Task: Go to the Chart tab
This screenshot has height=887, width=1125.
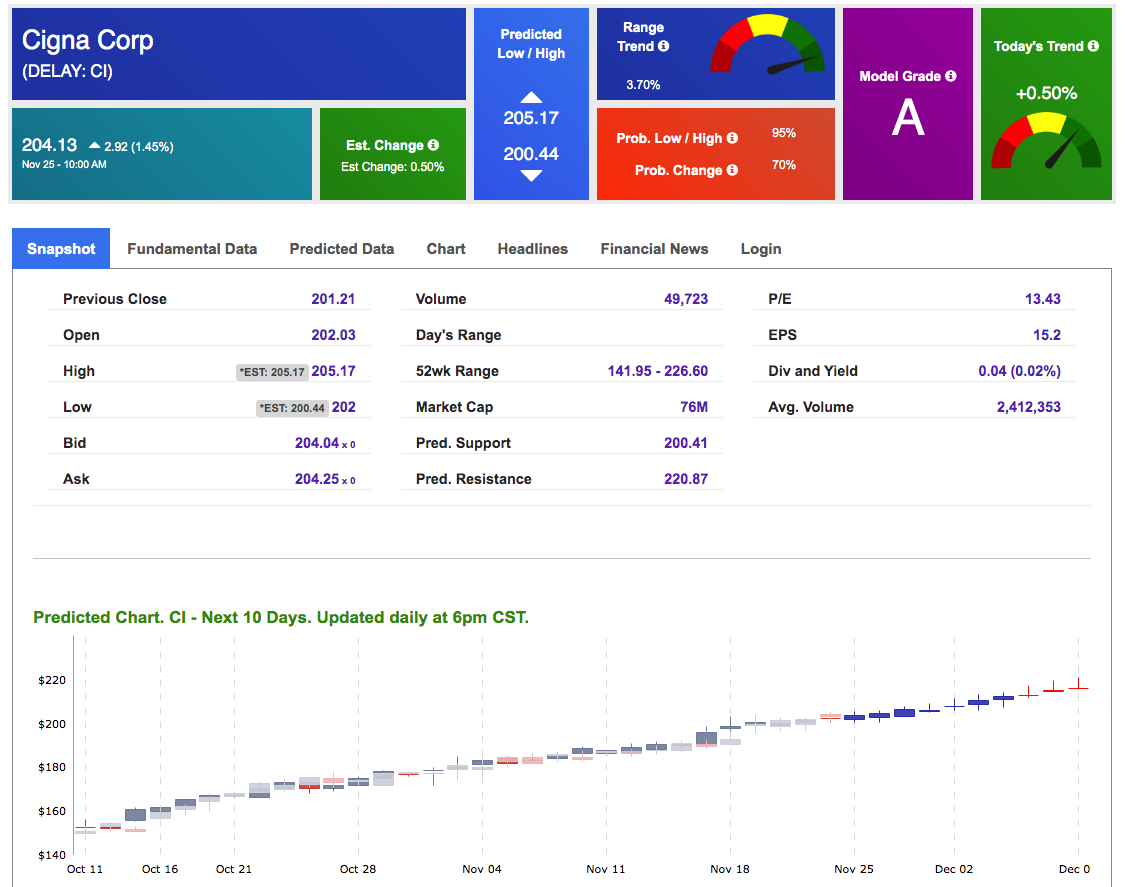Action: coord(446,248)
